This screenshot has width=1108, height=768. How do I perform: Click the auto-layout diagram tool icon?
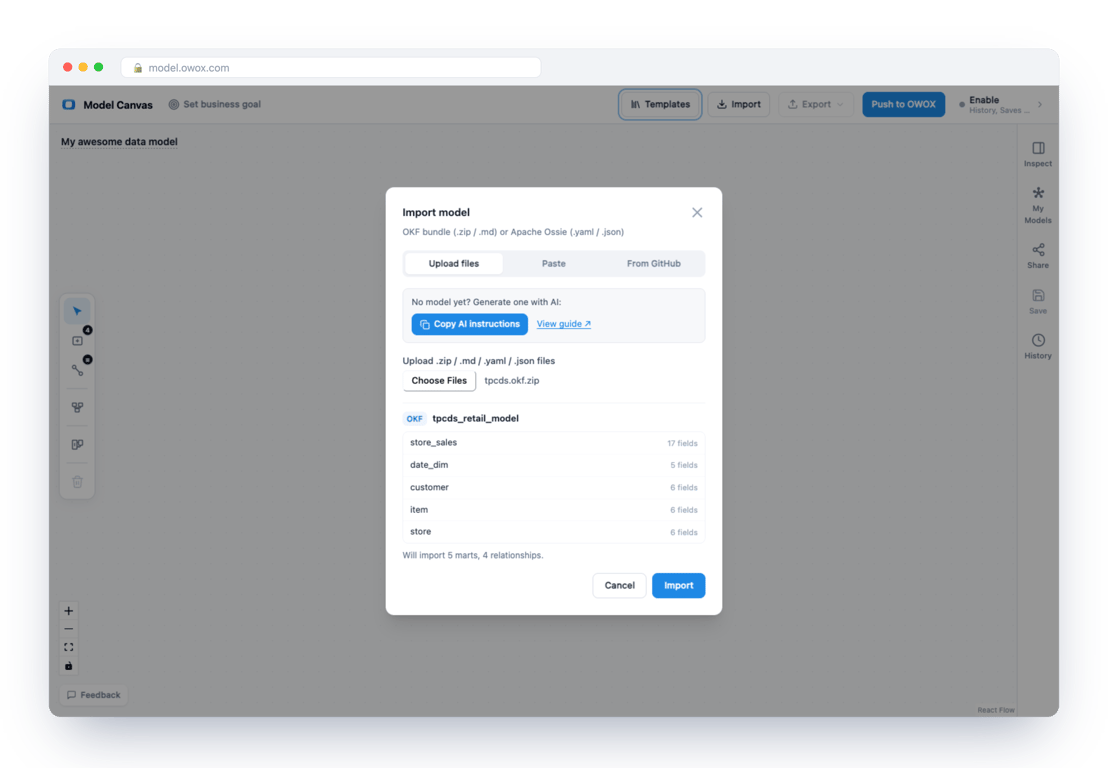point(77,408)
